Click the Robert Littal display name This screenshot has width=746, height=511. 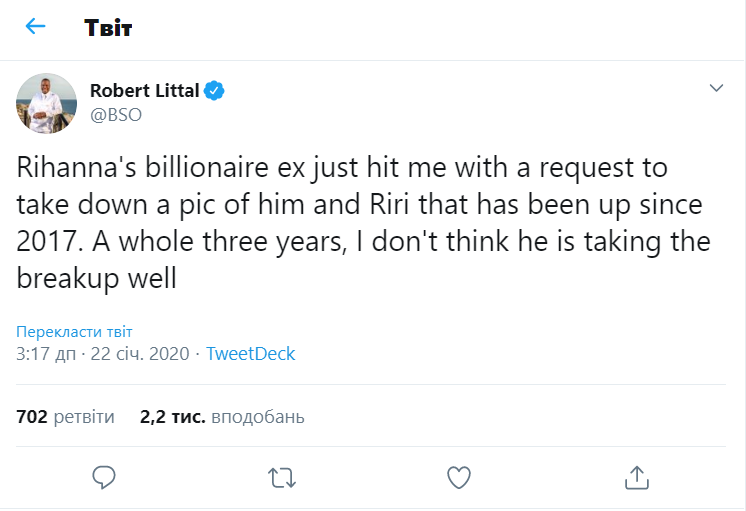144,91
